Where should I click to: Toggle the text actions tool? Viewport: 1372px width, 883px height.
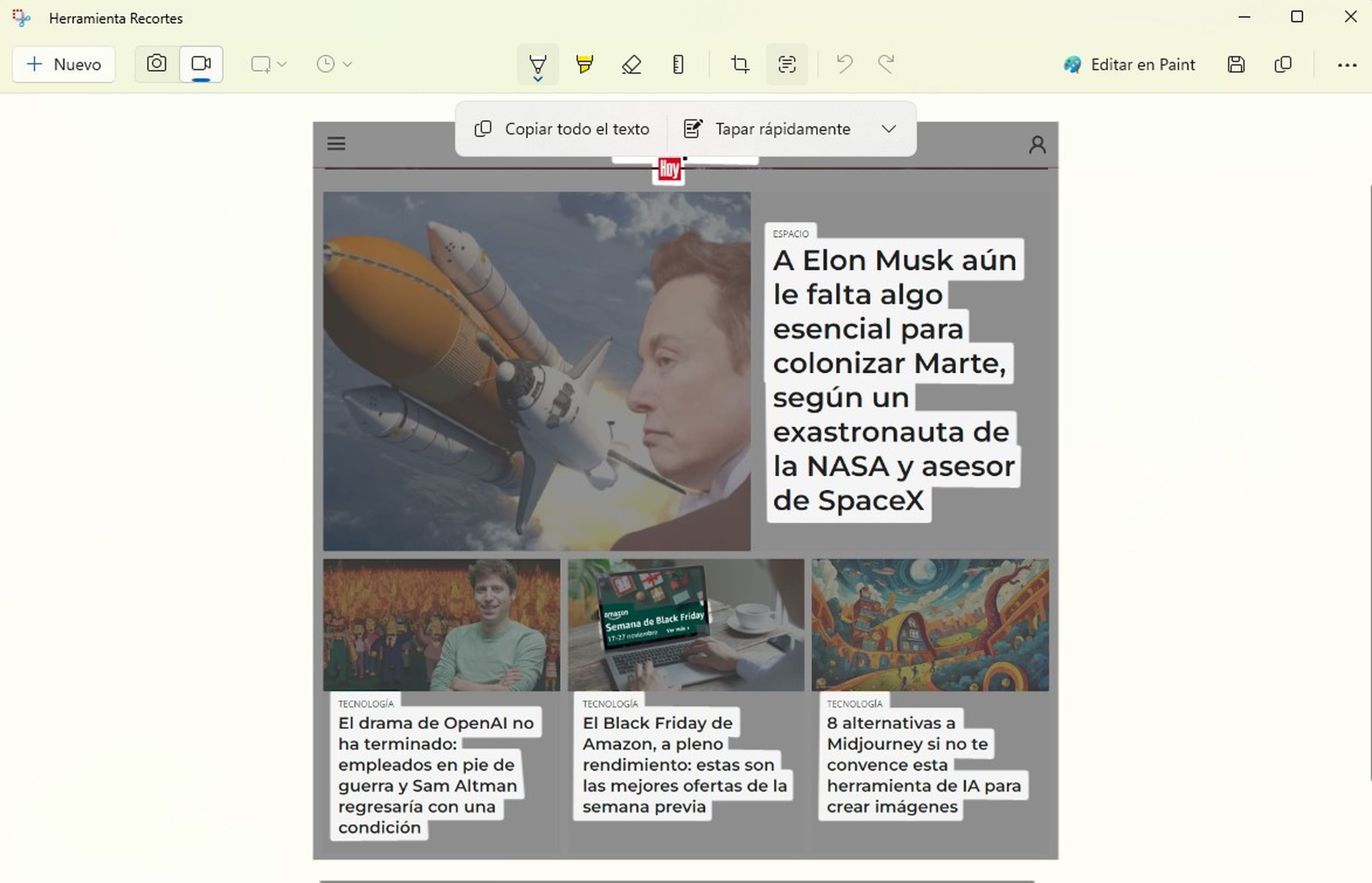point(787,64)
